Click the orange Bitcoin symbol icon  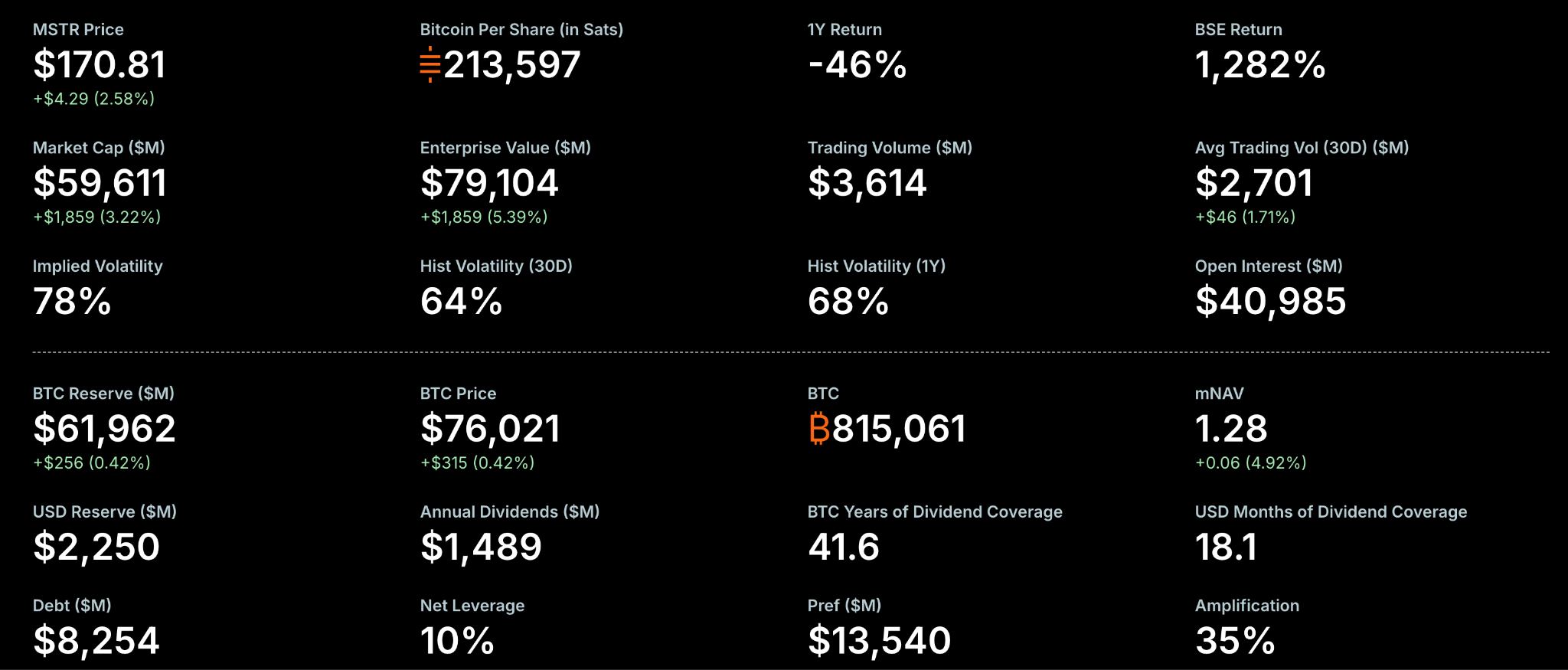(x=819, y=429)
